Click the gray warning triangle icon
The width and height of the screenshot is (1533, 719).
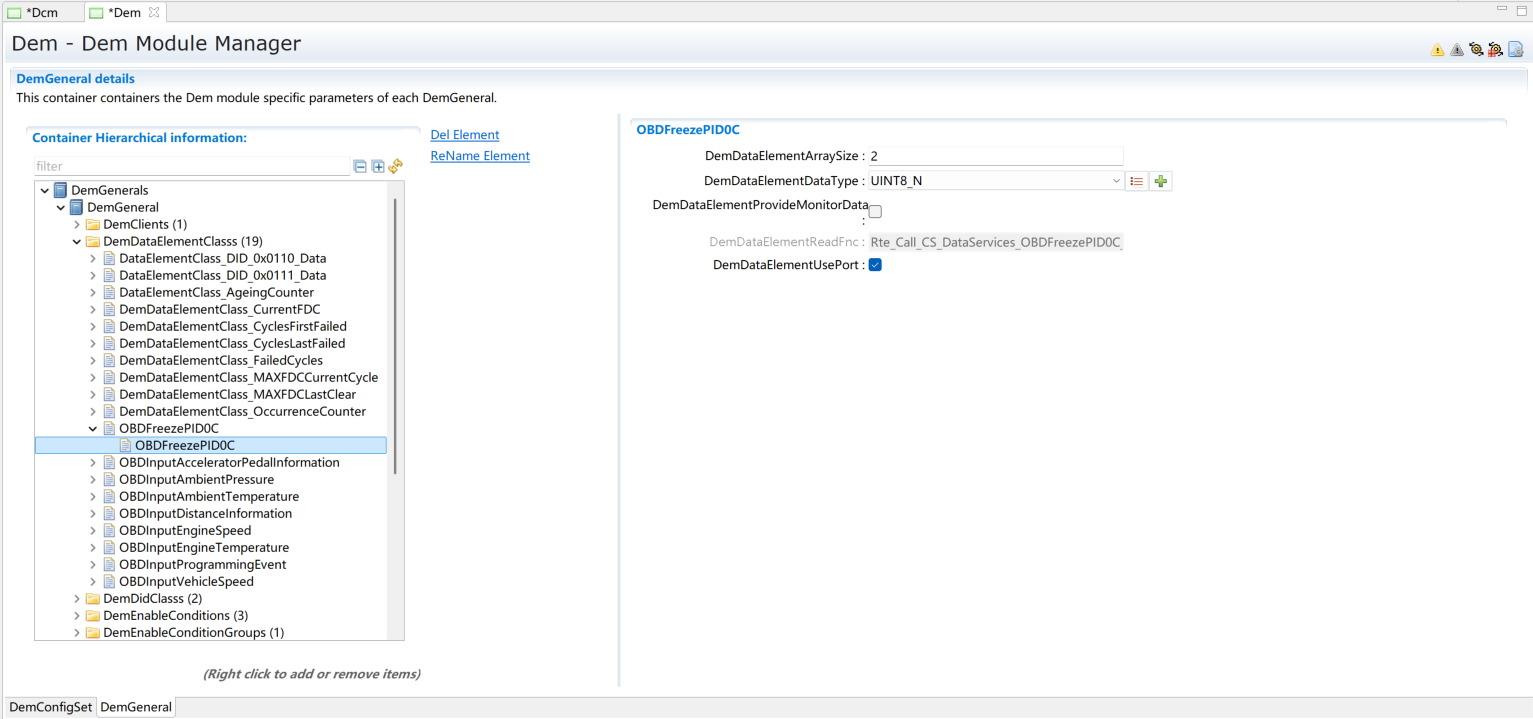tap(1457, 50)
